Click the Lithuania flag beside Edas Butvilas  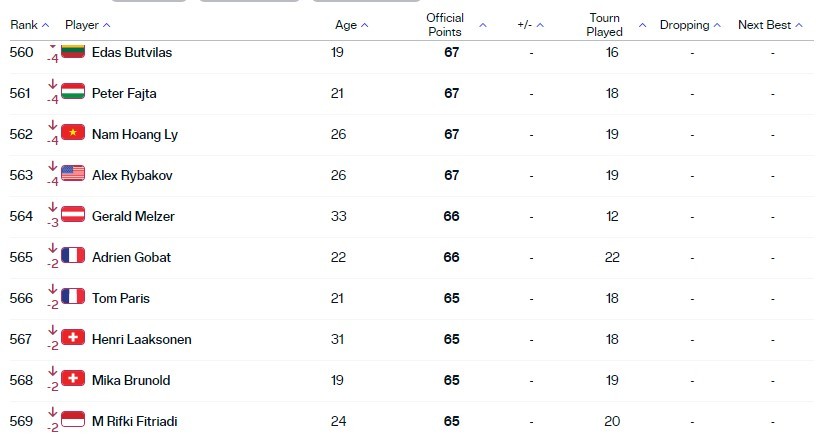73,51
